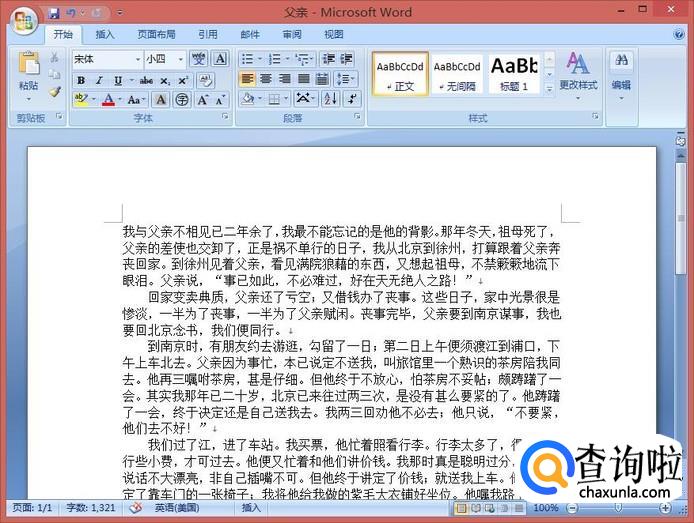
Task: Toggle strikethrough abc formatting
Action: [x=146, y=80]
